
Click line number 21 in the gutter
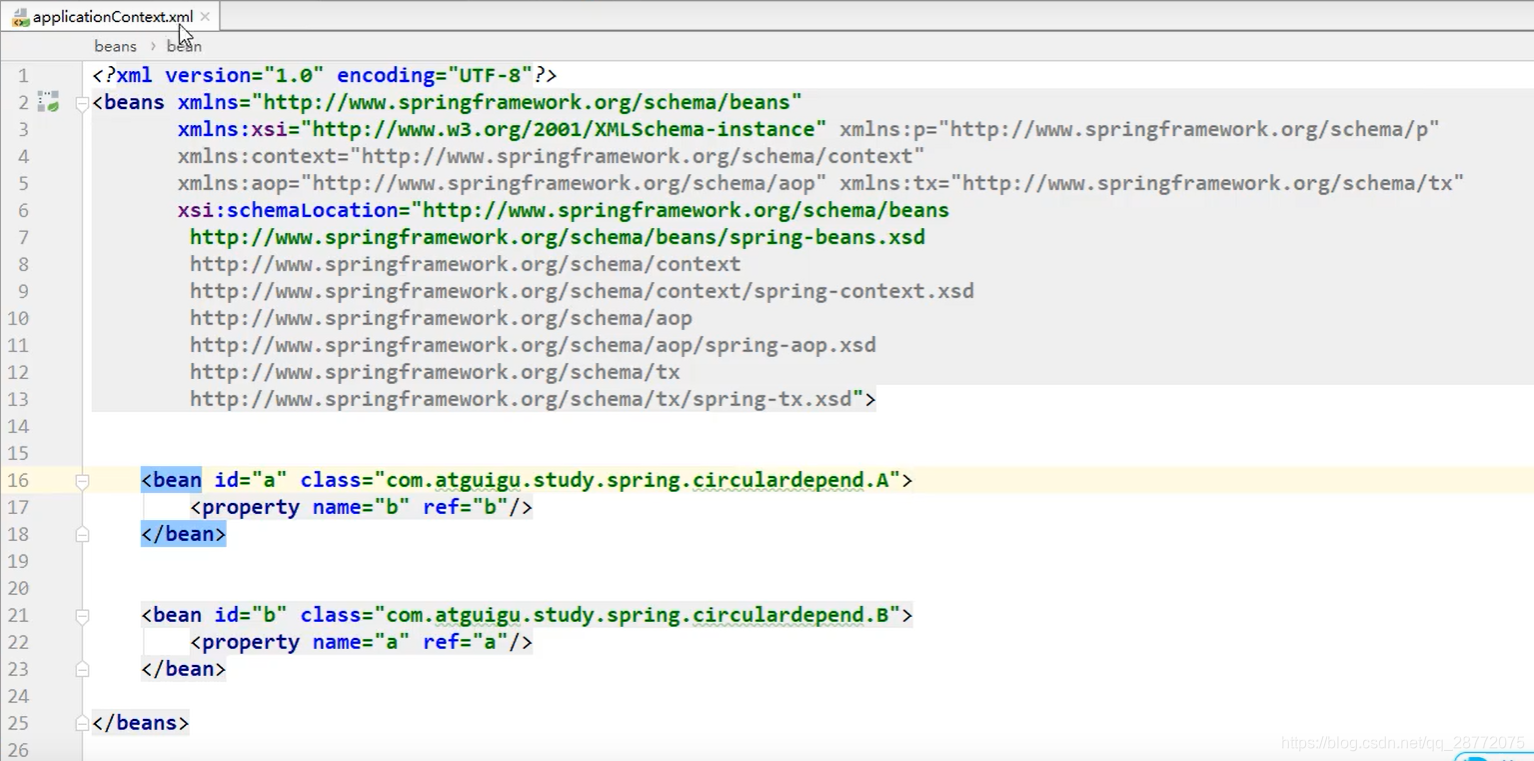coord(18,615)
